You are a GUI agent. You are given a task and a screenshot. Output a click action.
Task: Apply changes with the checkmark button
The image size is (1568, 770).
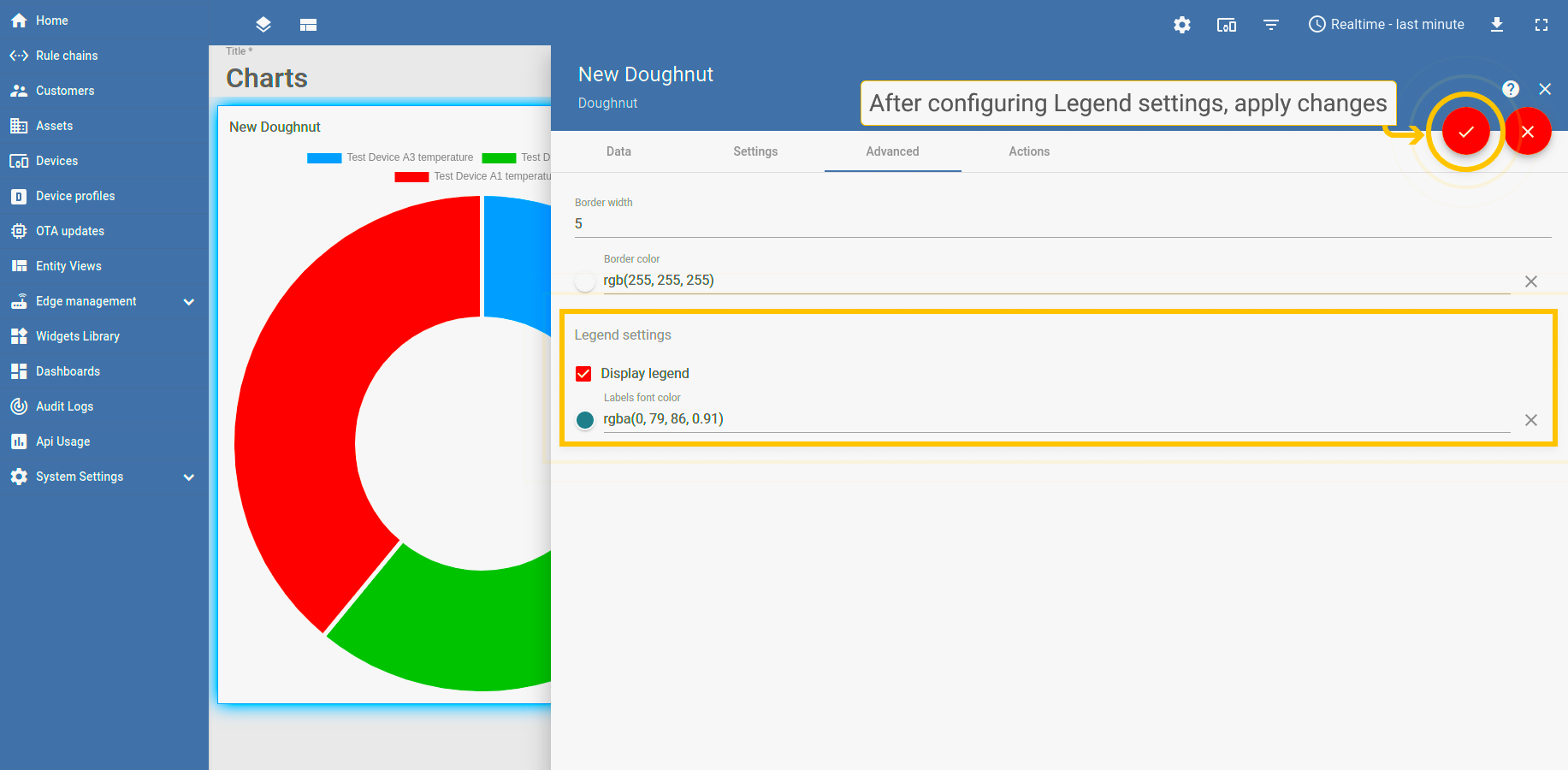click(1466, 132)
